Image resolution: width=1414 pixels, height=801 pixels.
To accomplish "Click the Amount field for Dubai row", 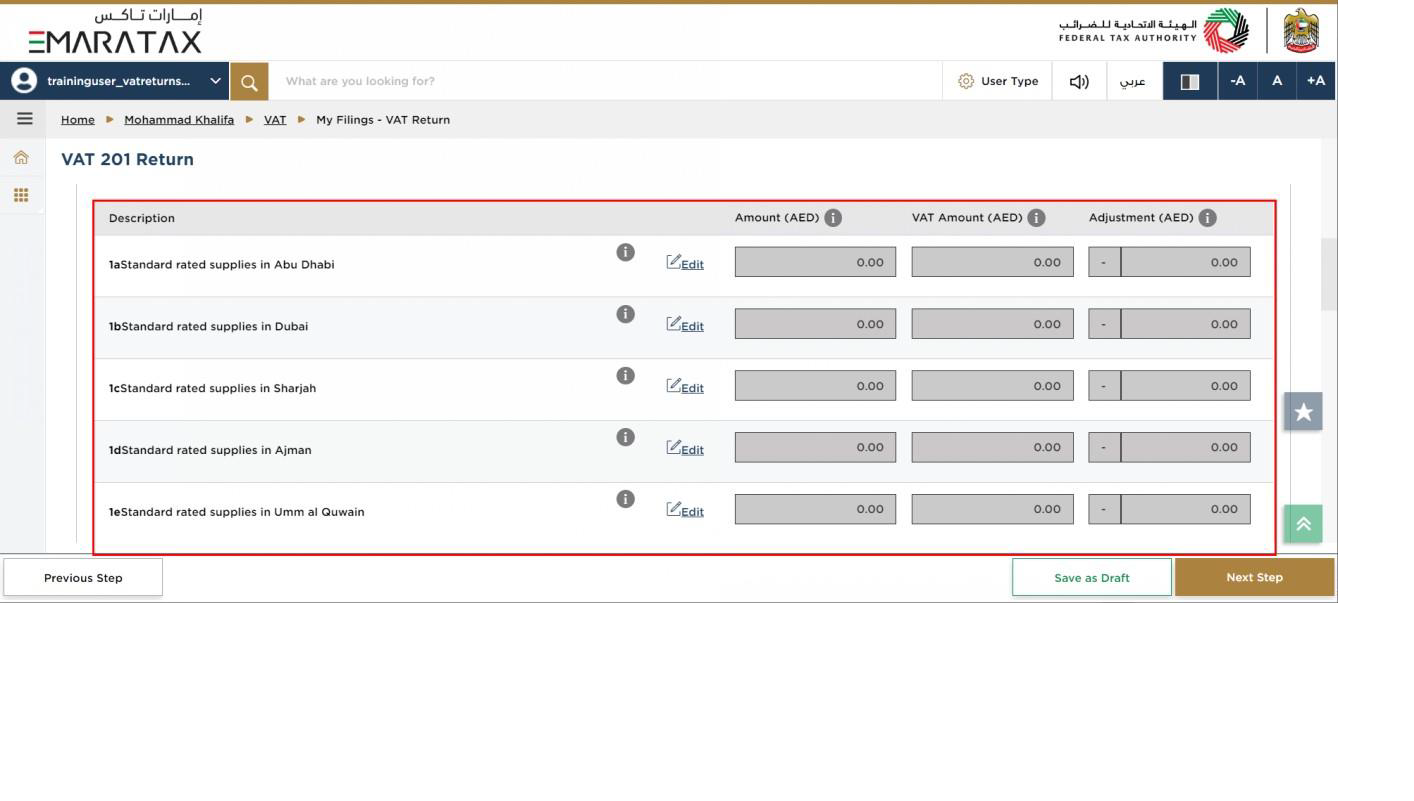I will click(815, 324).
